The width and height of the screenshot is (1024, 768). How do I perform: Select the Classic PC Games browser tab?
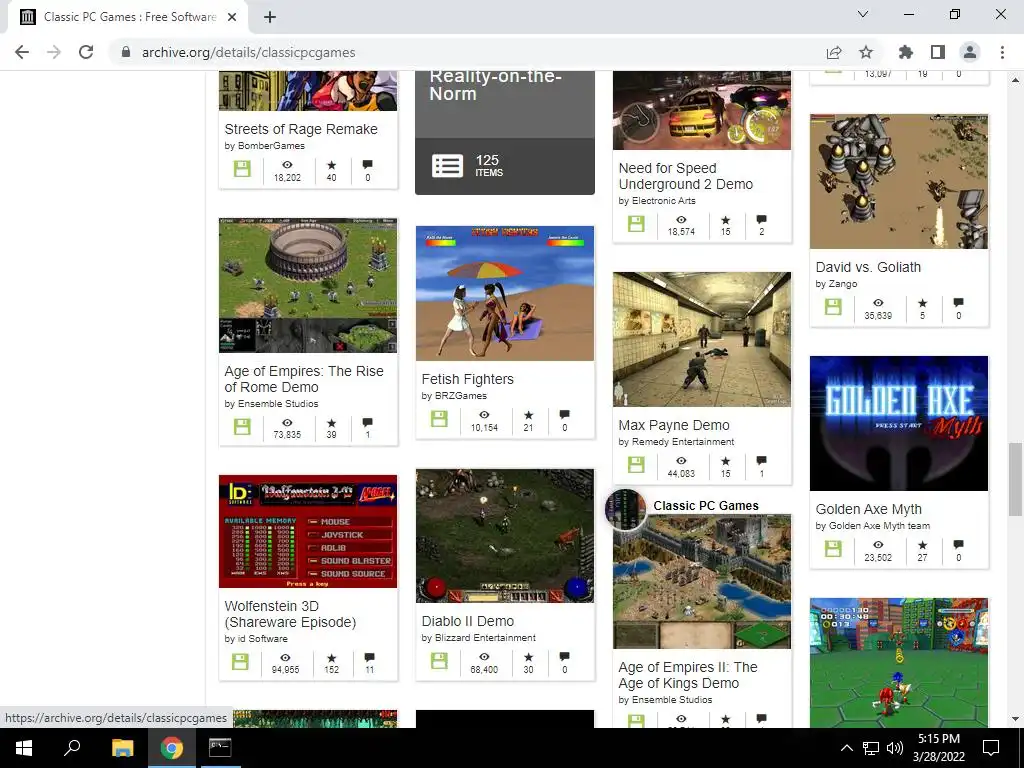click(128, 17)
